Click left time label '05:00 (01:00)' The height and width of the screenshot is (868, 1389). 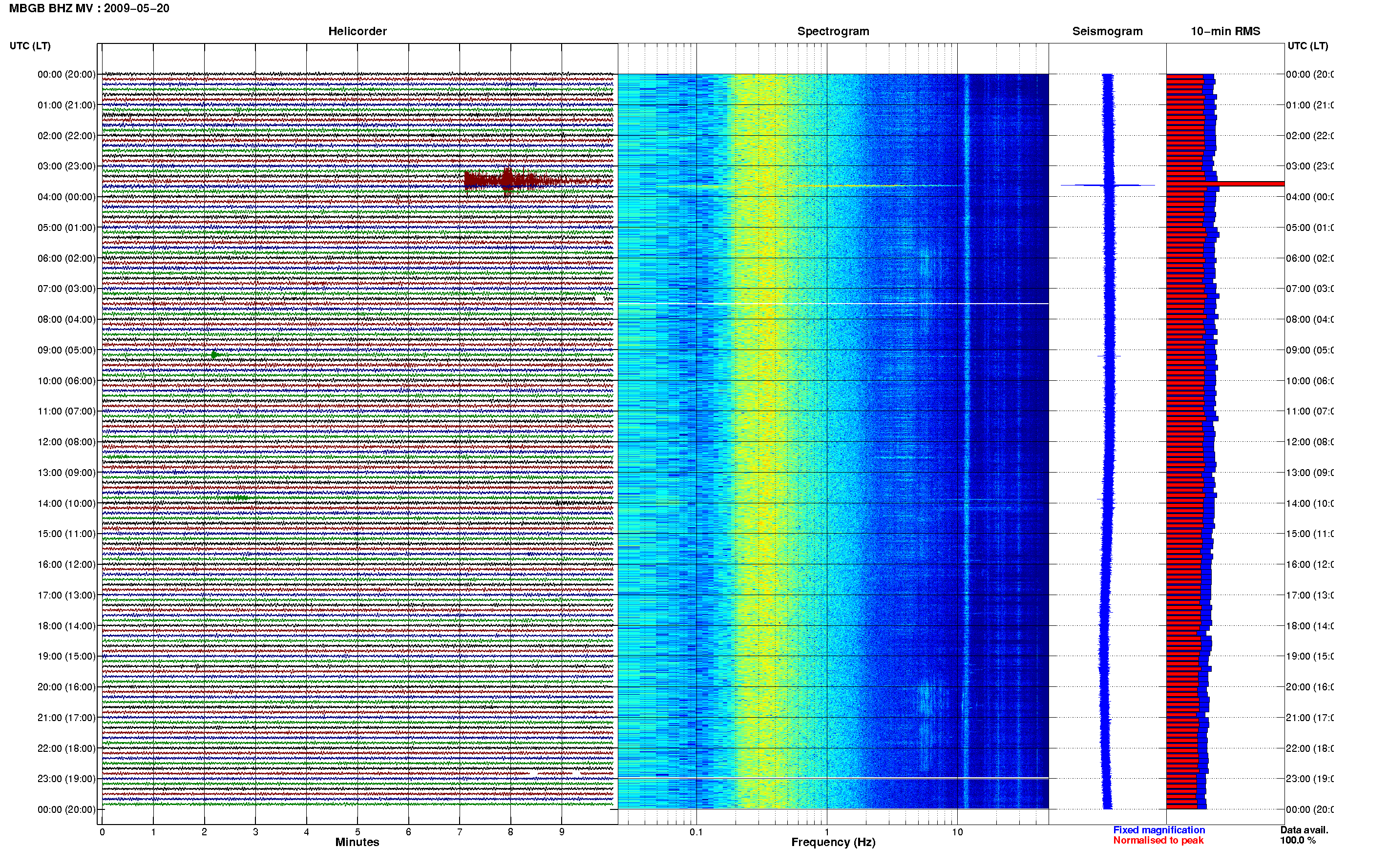[66, 227]
